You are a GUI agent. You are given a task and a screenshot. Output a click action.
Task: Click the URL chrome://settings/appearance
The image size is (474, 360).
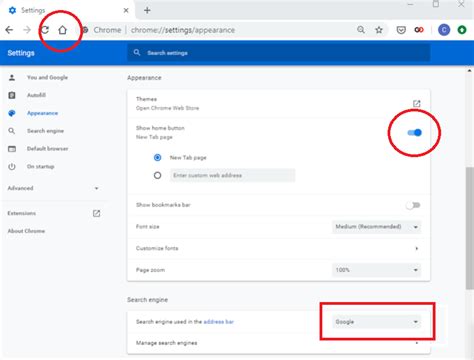point(183,30)
